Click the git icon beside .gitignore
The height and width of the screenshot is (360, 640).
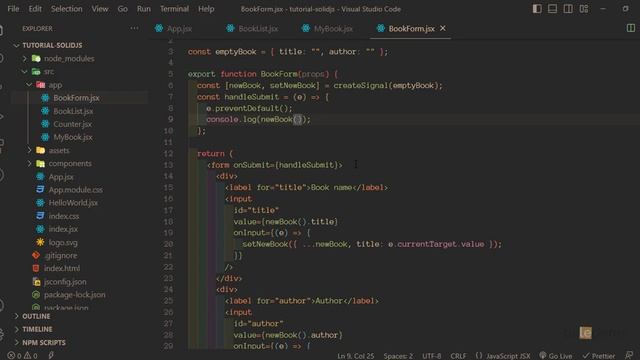36,256
